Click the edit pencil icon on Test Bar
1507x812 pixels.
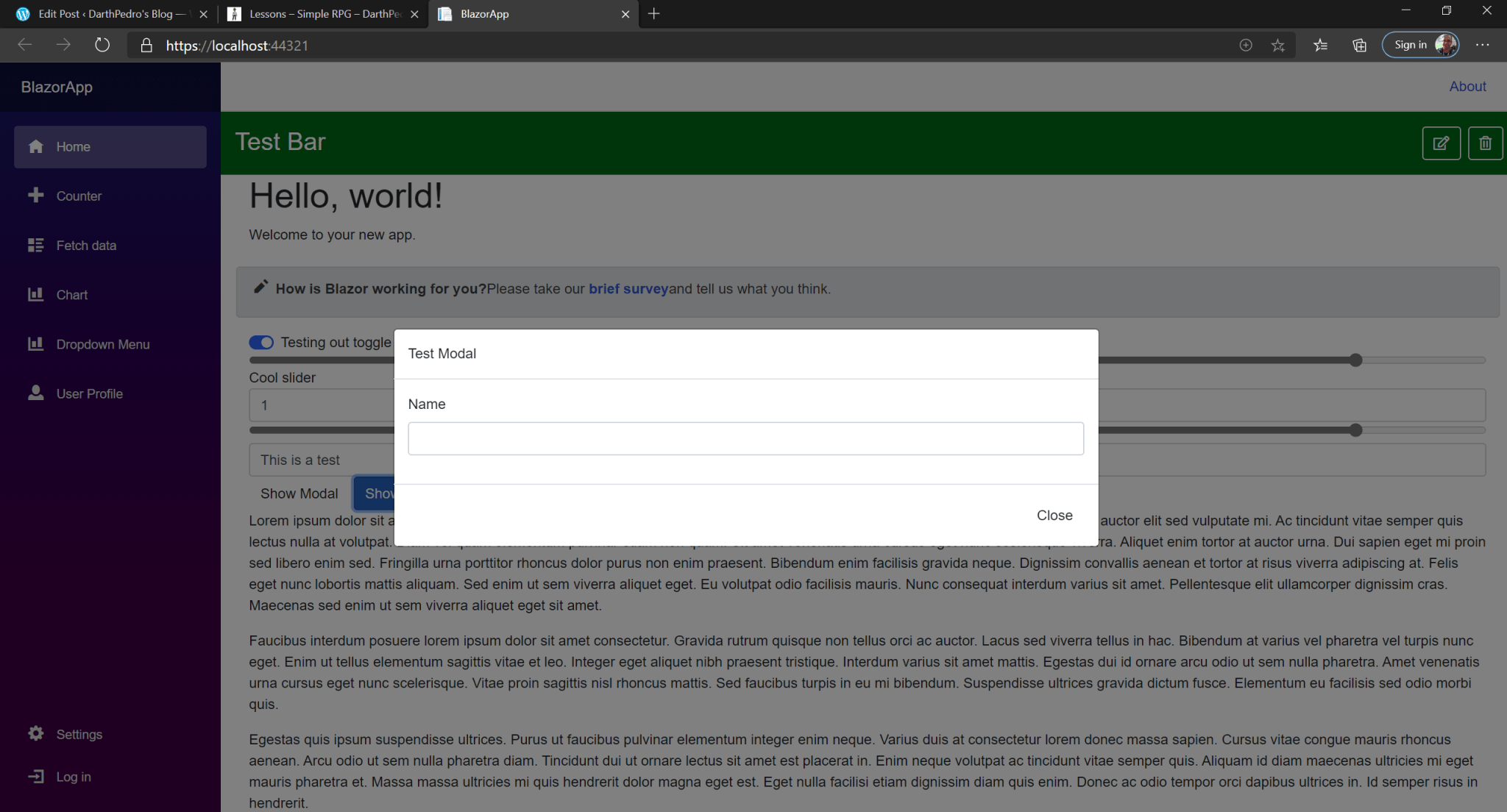click(1440, 143)
